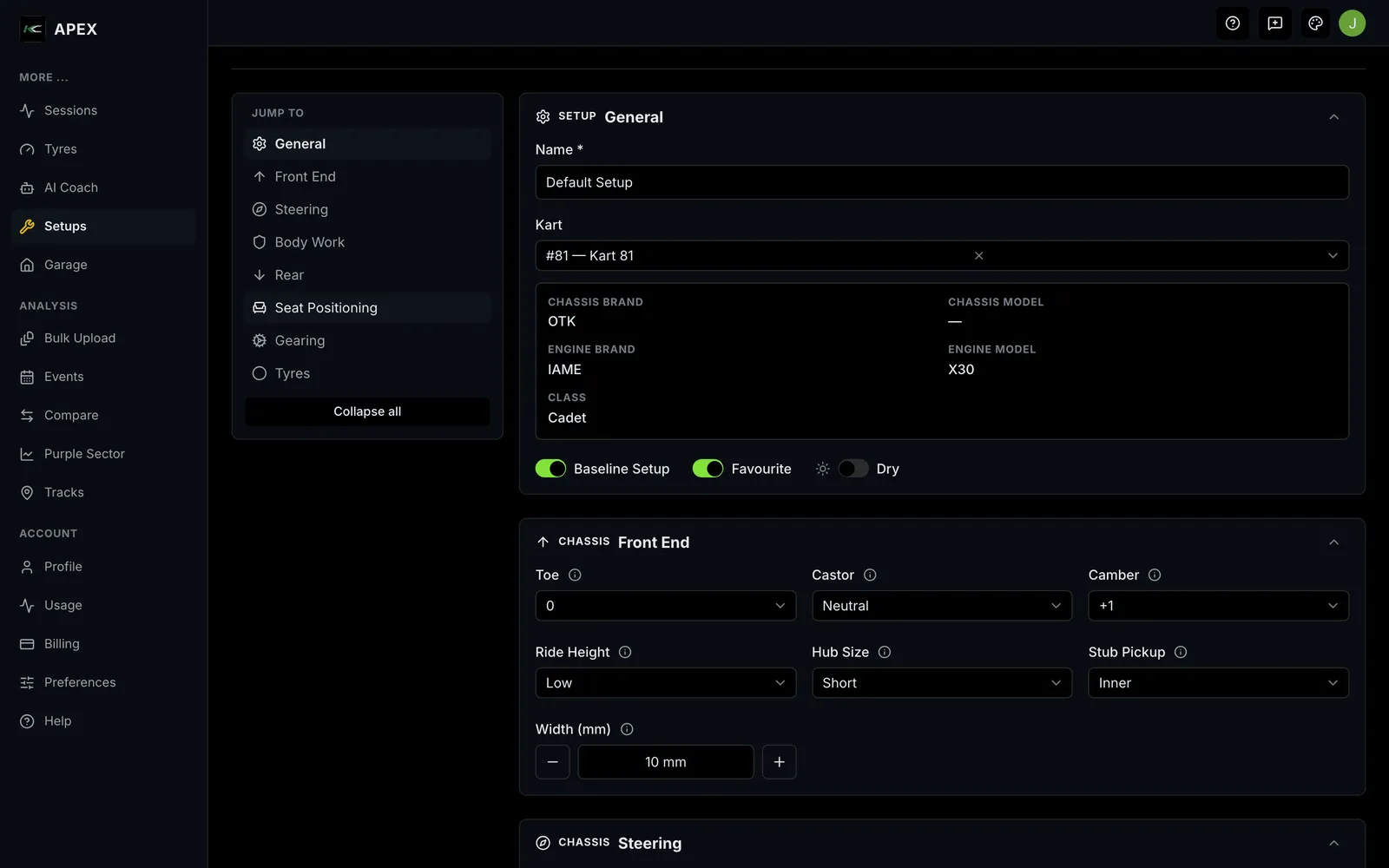Jump to Body Work section
The width and height of the screenshot is (1389, 868).
pos(367,242)
